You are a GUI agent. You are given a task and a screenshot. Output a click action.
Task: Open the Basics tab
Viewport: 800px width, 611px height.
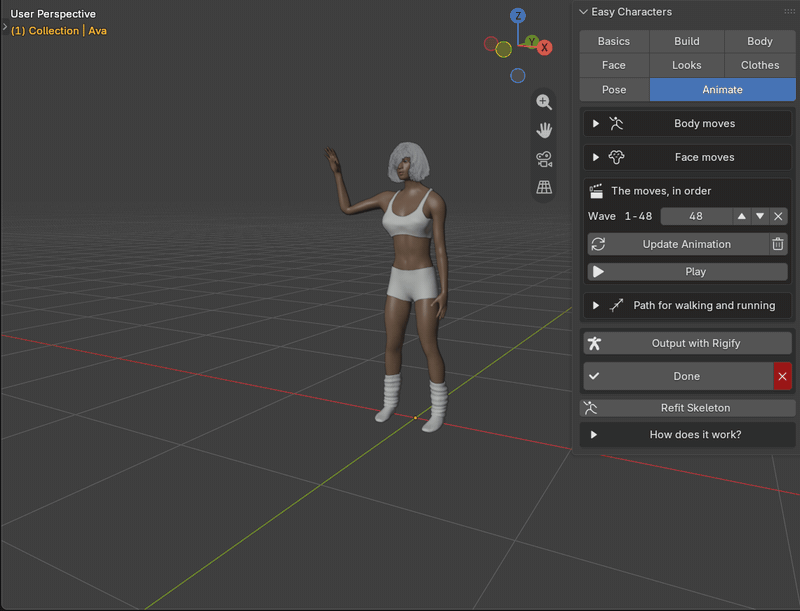click(x=614, y=41)
